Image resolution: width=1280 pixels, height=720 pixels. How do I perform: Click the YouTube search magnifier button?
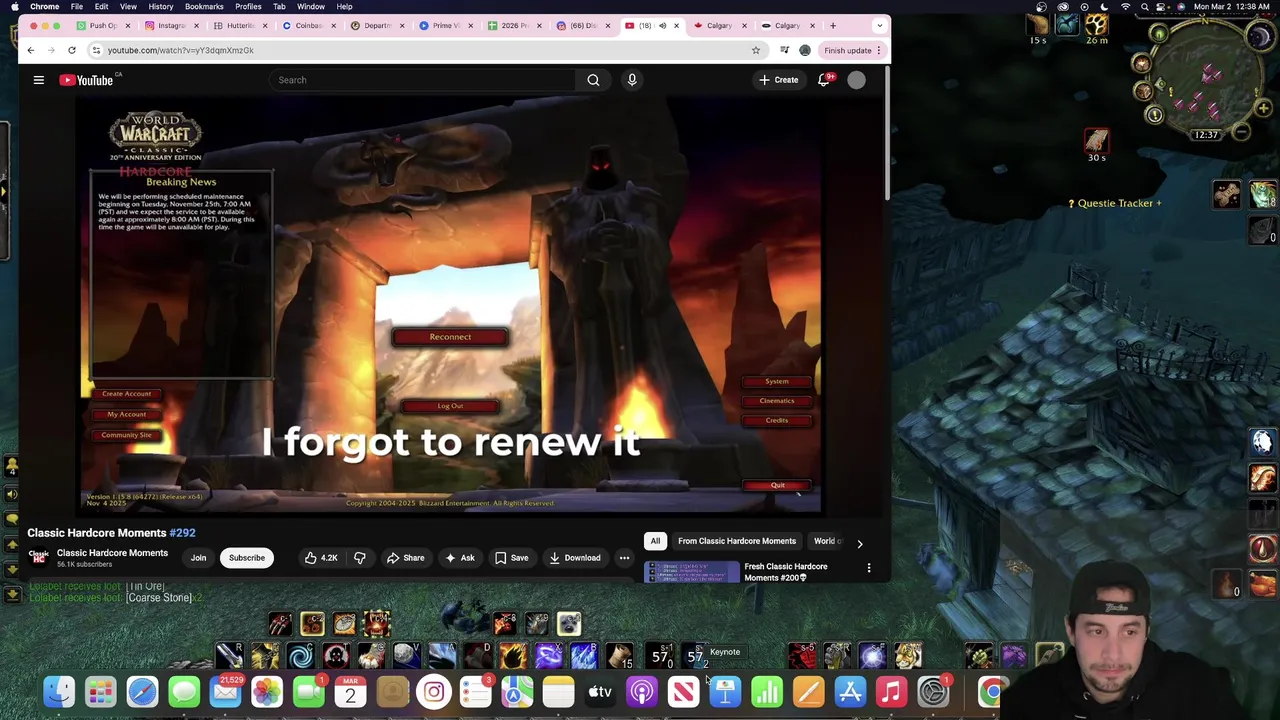(593, 80)
